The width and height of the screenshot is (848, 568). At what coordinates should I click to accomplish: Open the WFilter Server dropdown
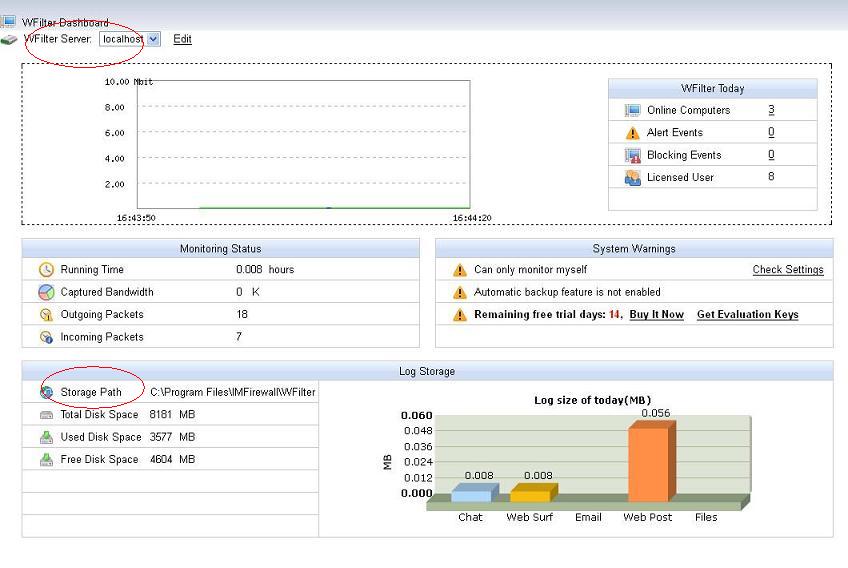pyautogui.click(x=130, y=39)
